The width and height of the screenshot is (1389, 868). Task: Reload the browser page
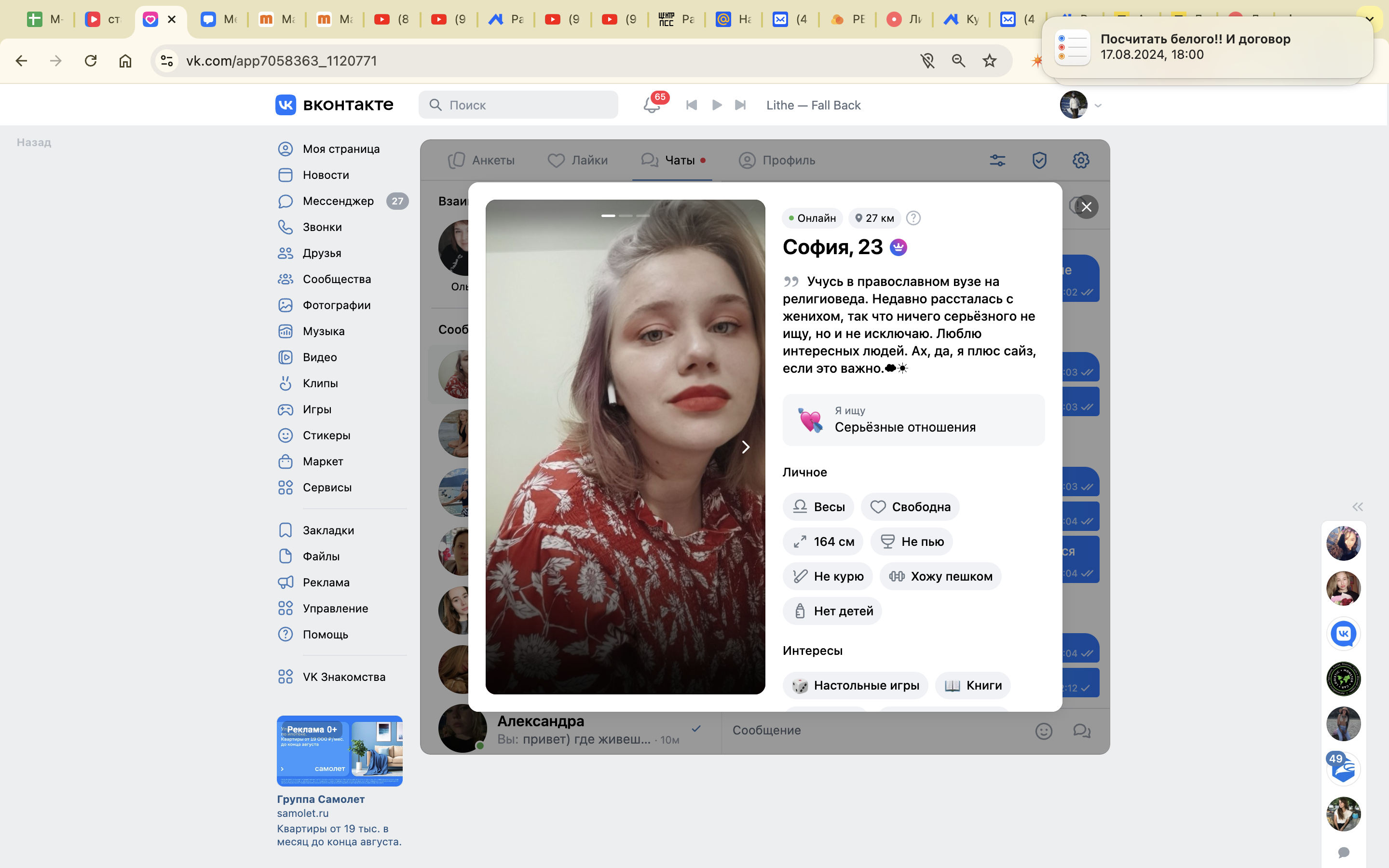(91, 60)
